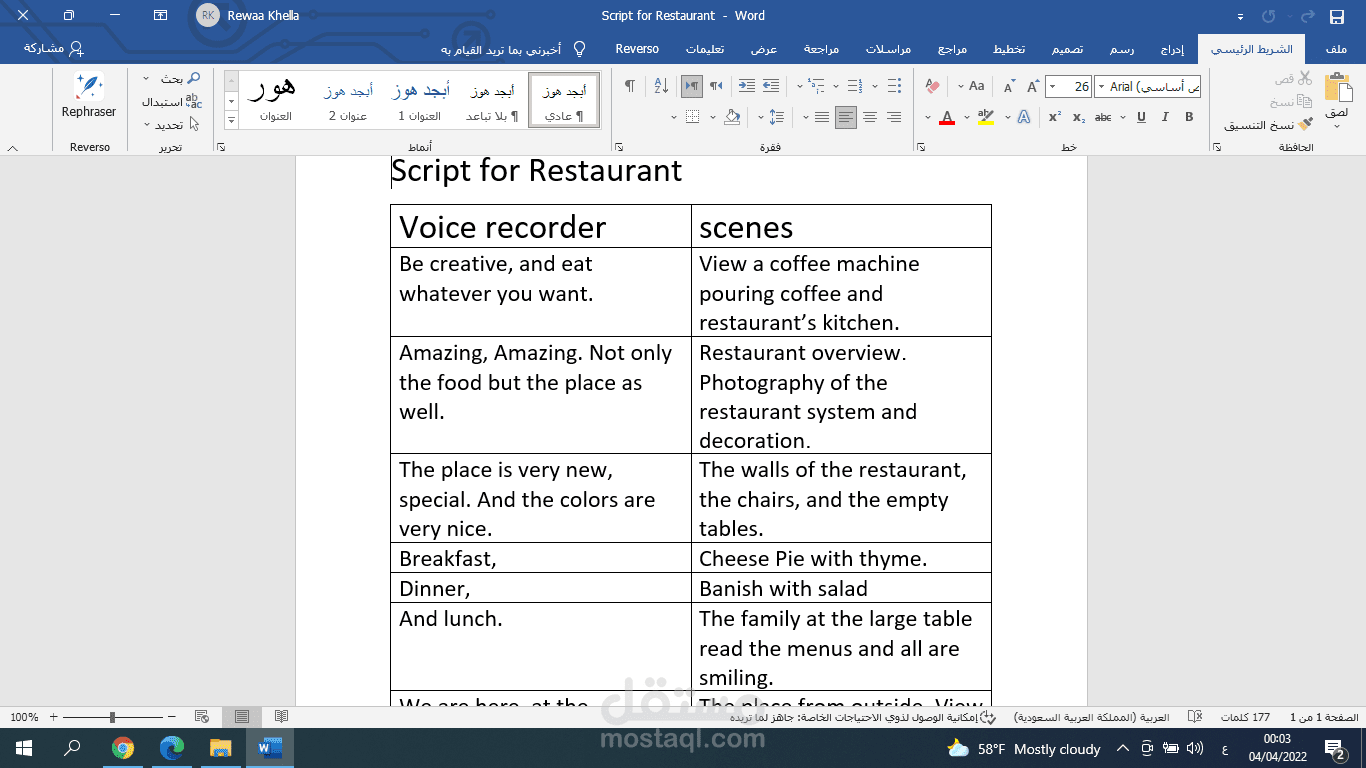Adjust the zoom slider handle

point(112,717)
